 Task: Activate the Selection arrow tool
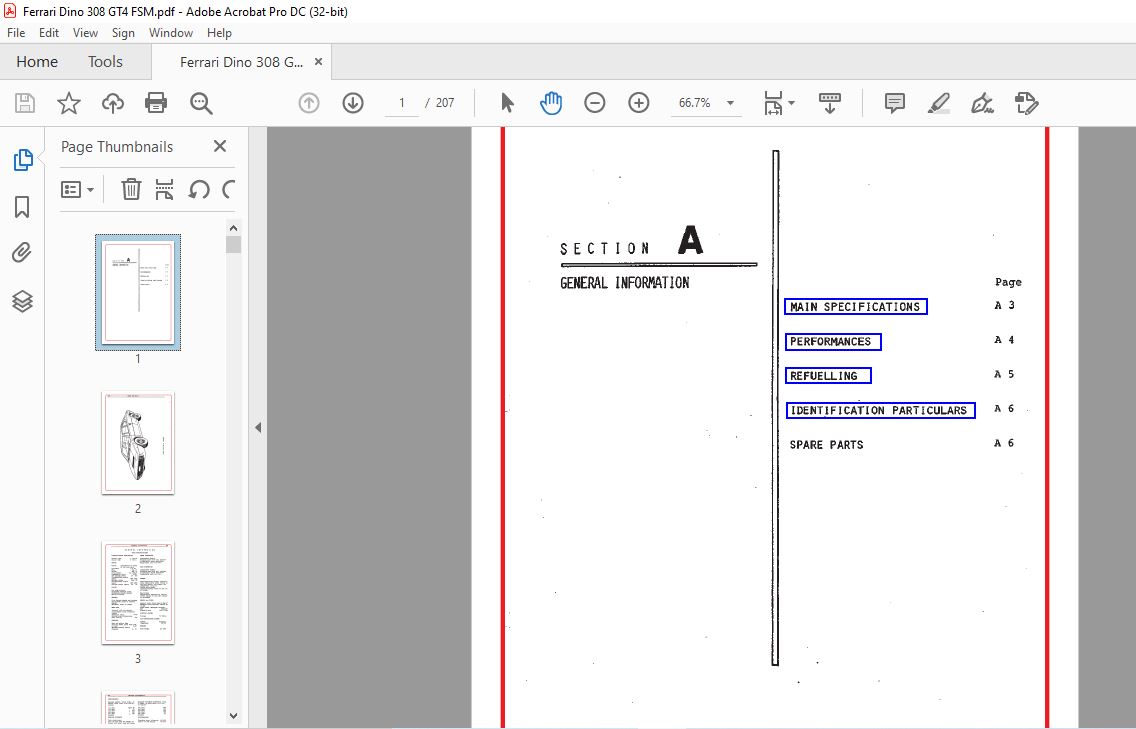(507, 103)
